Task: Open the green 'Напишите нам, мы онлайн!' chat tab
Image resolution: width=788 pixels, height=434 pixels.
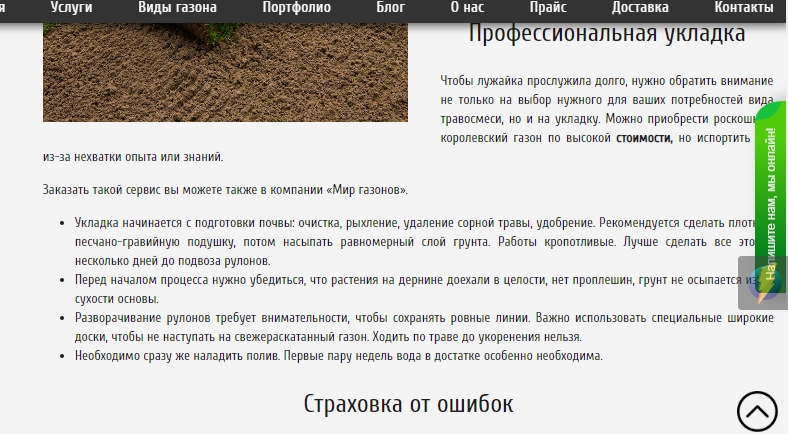Action: coord(771,196)
